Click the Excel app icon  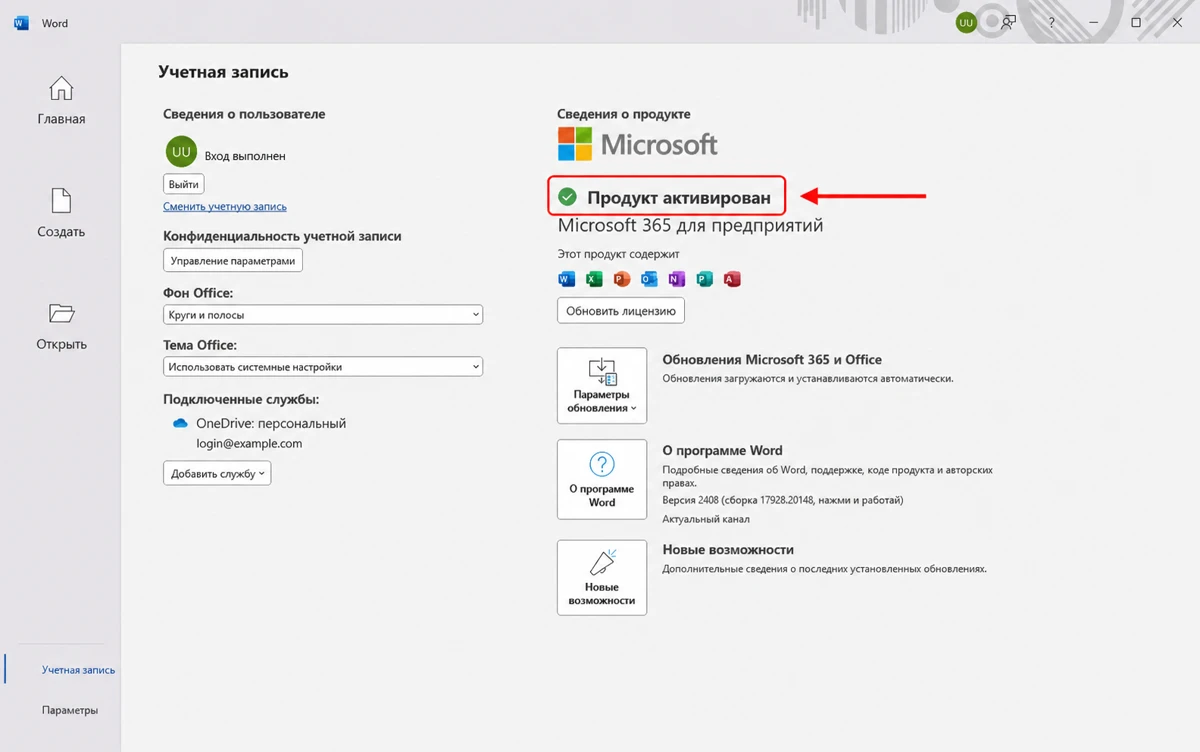coord(593,279)
